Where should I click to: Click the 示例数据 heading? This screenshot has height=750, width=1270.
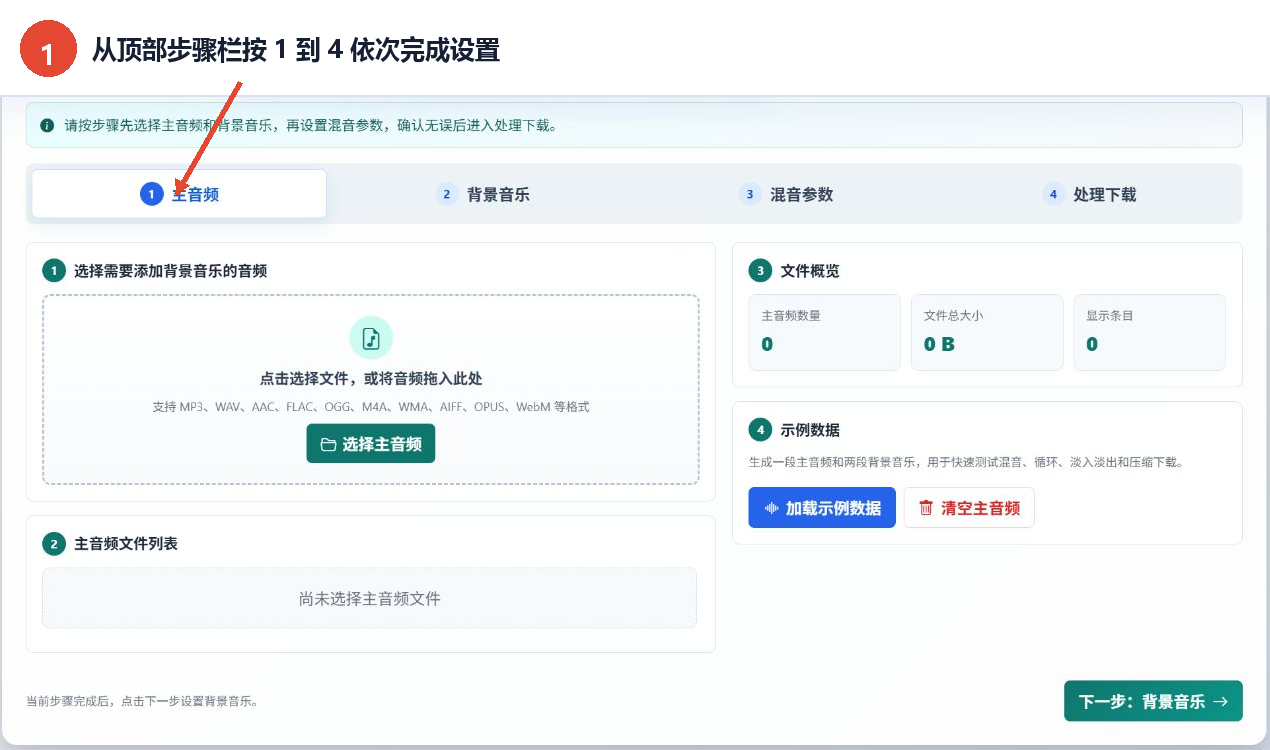pos(810,430)
